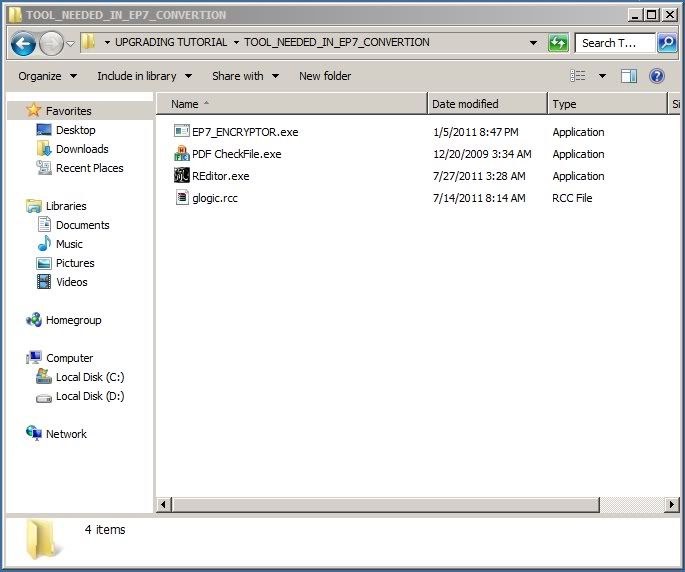Screen dimensions: 685x572
Task: Open Local Disk (C:) in sidebar
Action: click(x=90, y=377)
